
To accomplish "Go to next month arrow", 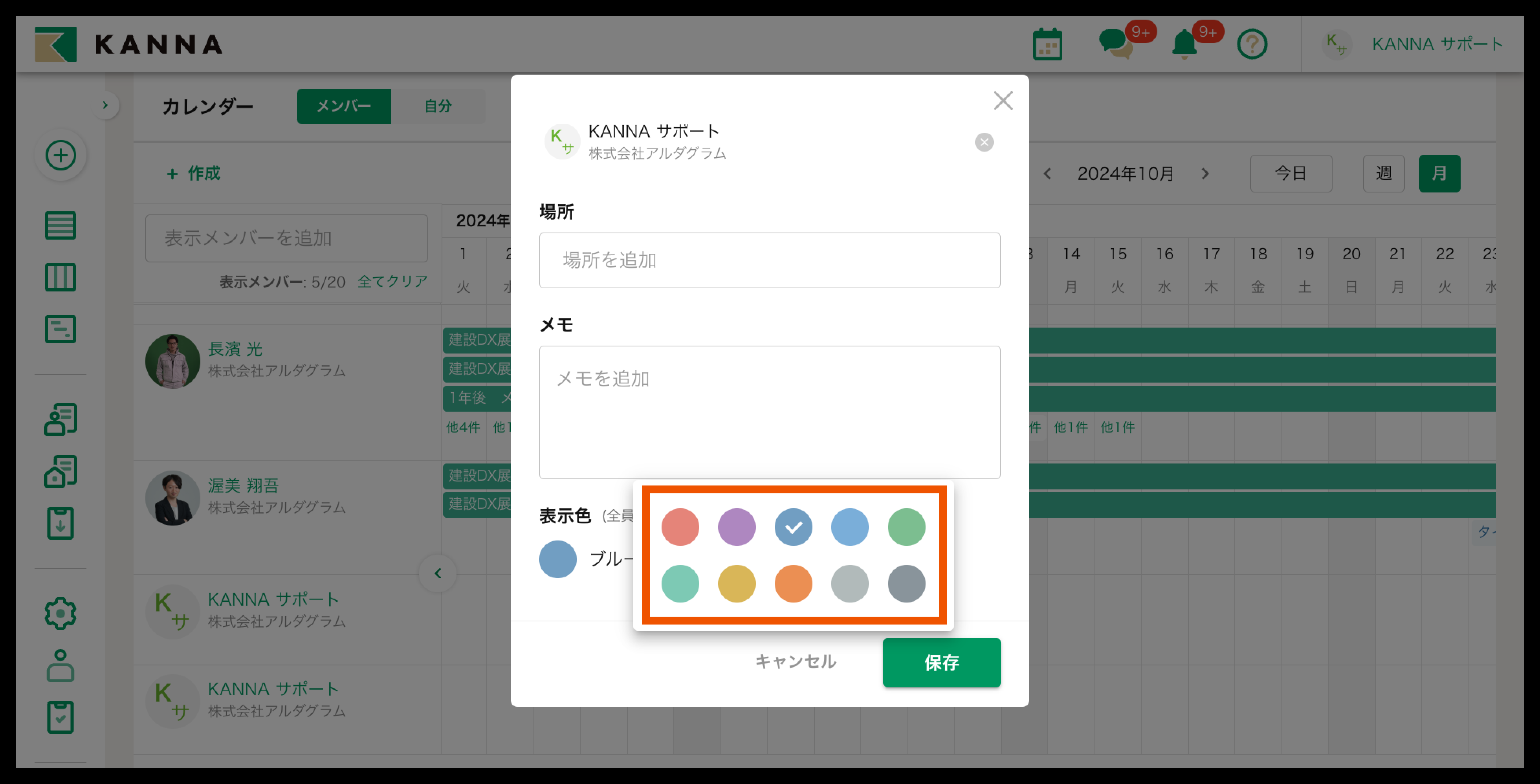I will (x=1205, y=174).
